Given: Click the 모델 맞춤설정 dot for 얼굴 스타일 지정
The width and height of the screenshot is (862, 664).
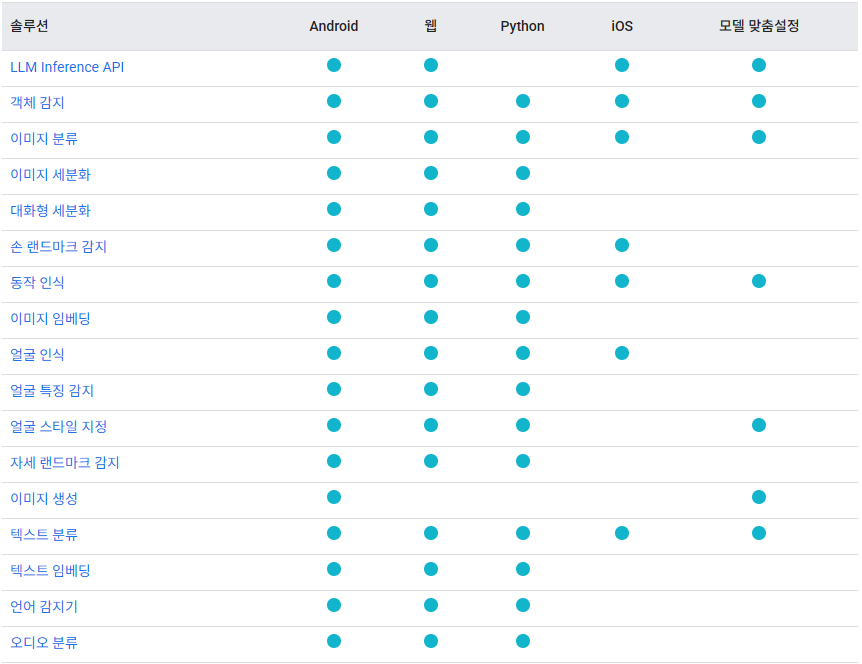Looking at the screenshot, I should coord(759,425).
